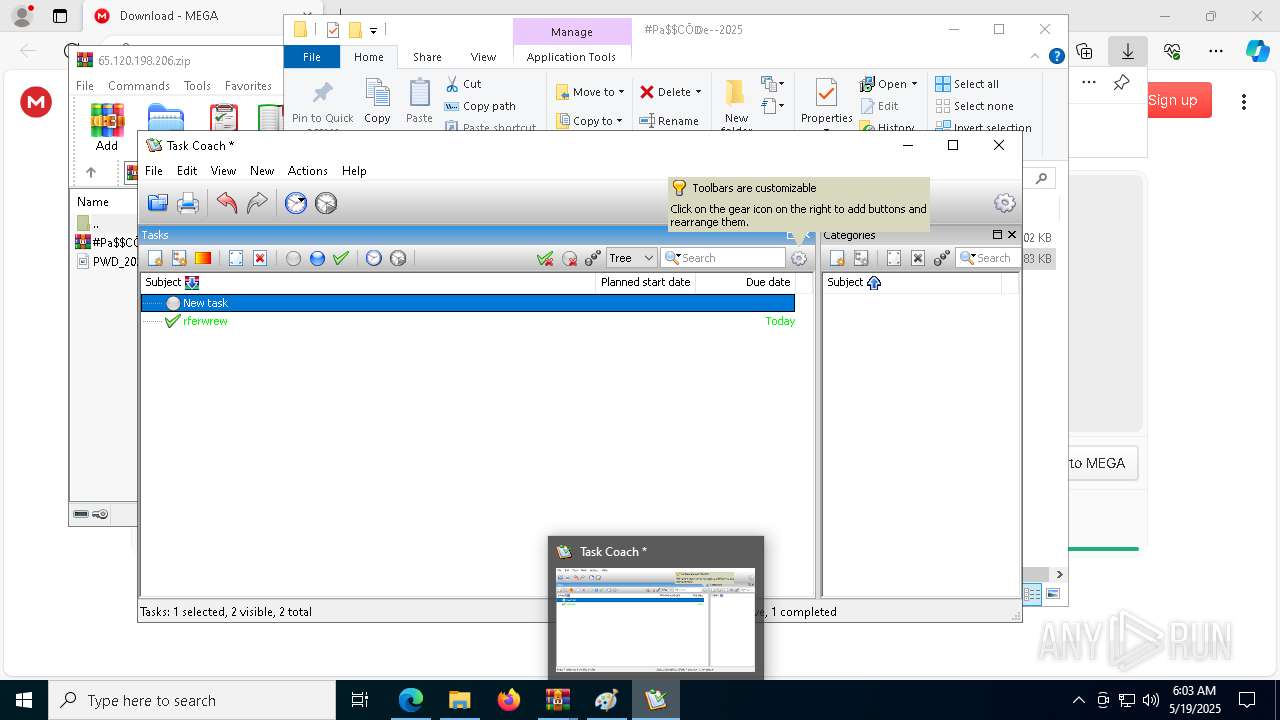
Task: Click the Windows Start button
Action: tap(24, 700)
